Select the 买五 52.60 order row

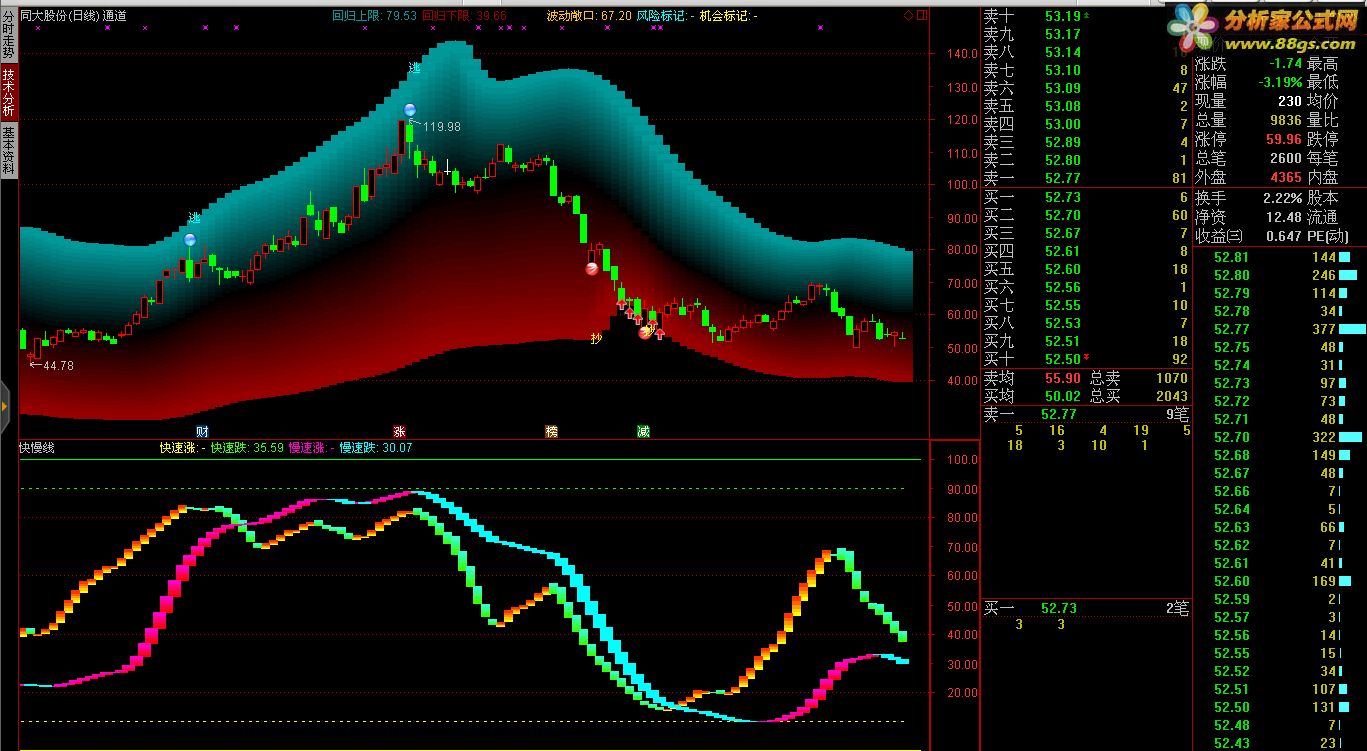[1086, 269]
